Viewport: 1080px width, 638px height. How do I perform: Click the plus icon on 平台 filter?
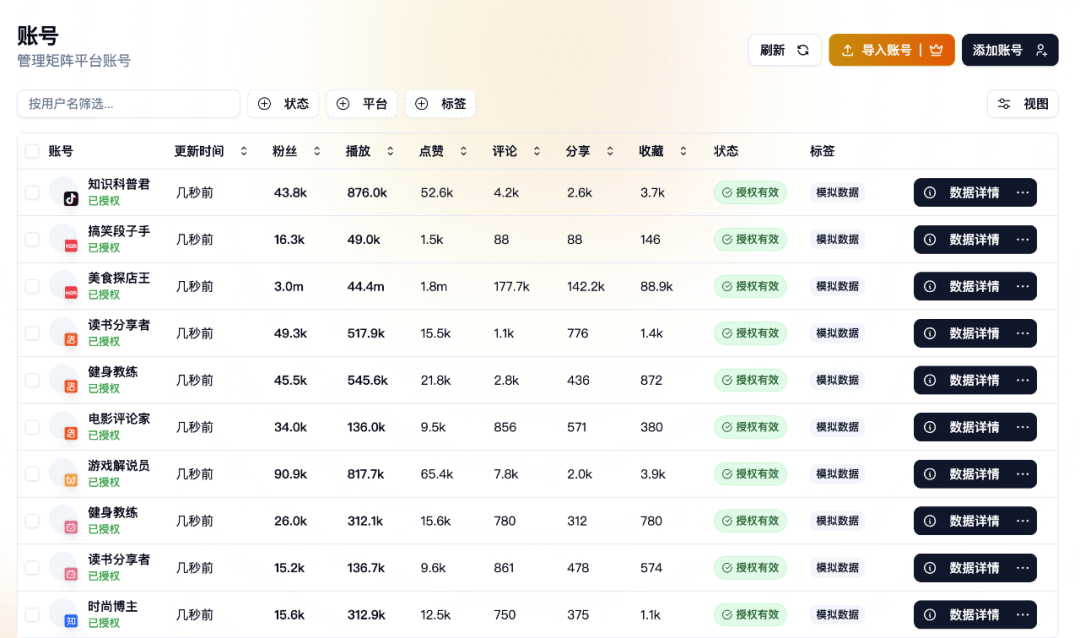pyautogui.click(x=343, y=104)
